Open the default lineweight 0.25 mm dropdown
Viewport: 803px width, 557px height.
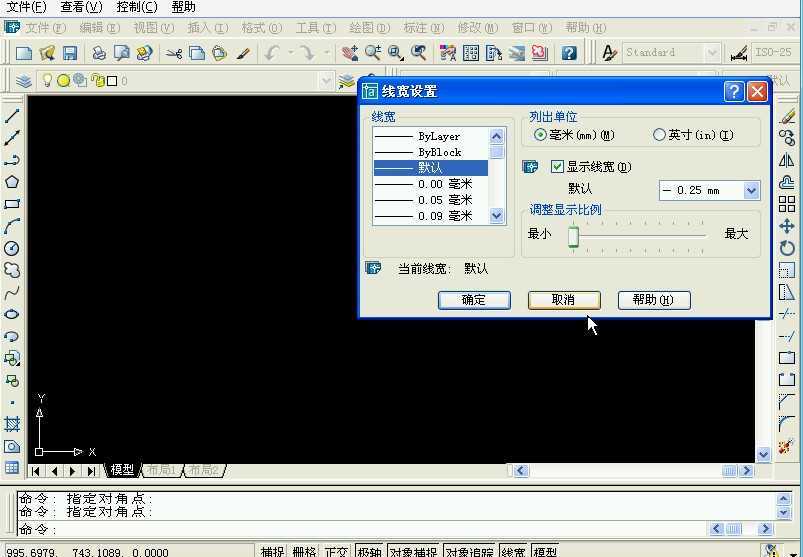click(x=751, y=190)
